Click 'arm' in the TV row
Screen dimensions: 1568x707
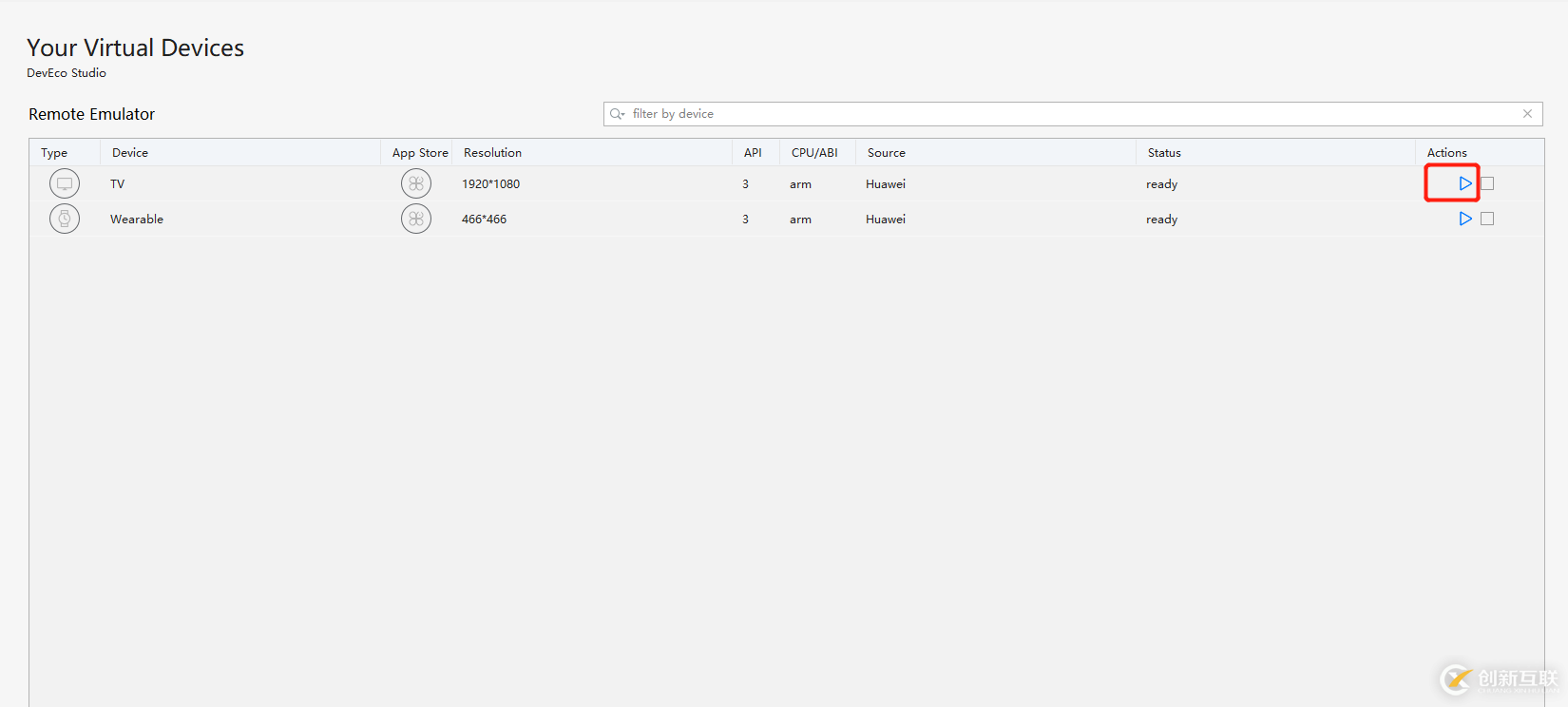pos(800,184)
